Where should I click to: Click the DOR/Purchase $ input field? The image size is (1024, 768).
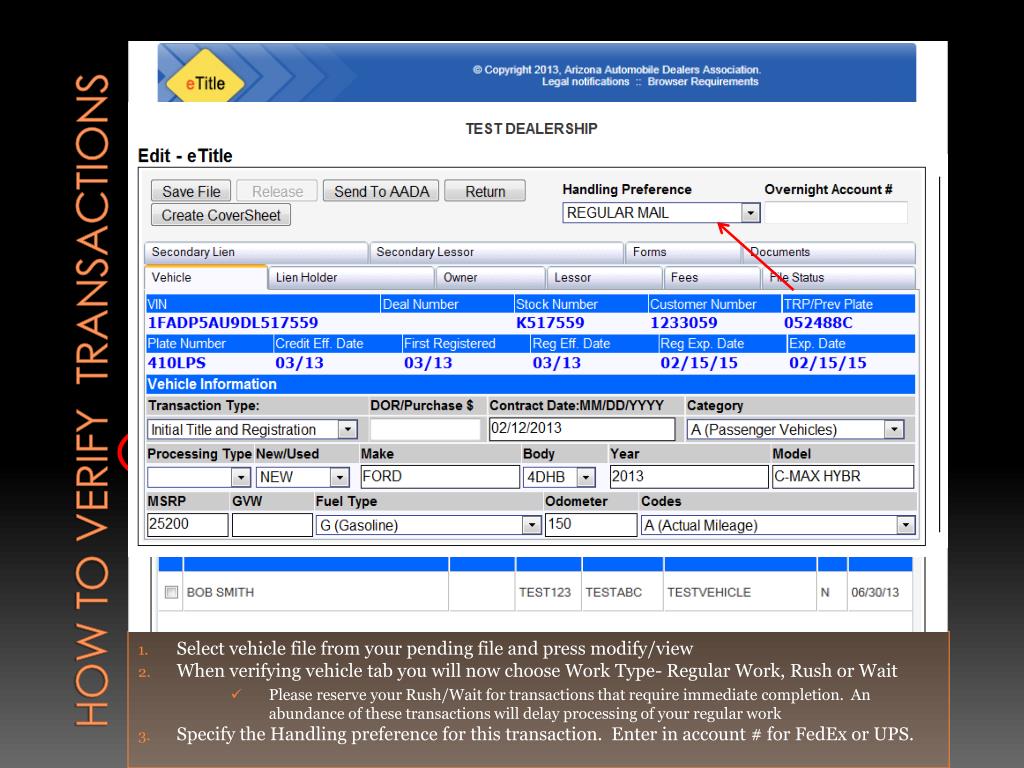click(x=425, y=430)
